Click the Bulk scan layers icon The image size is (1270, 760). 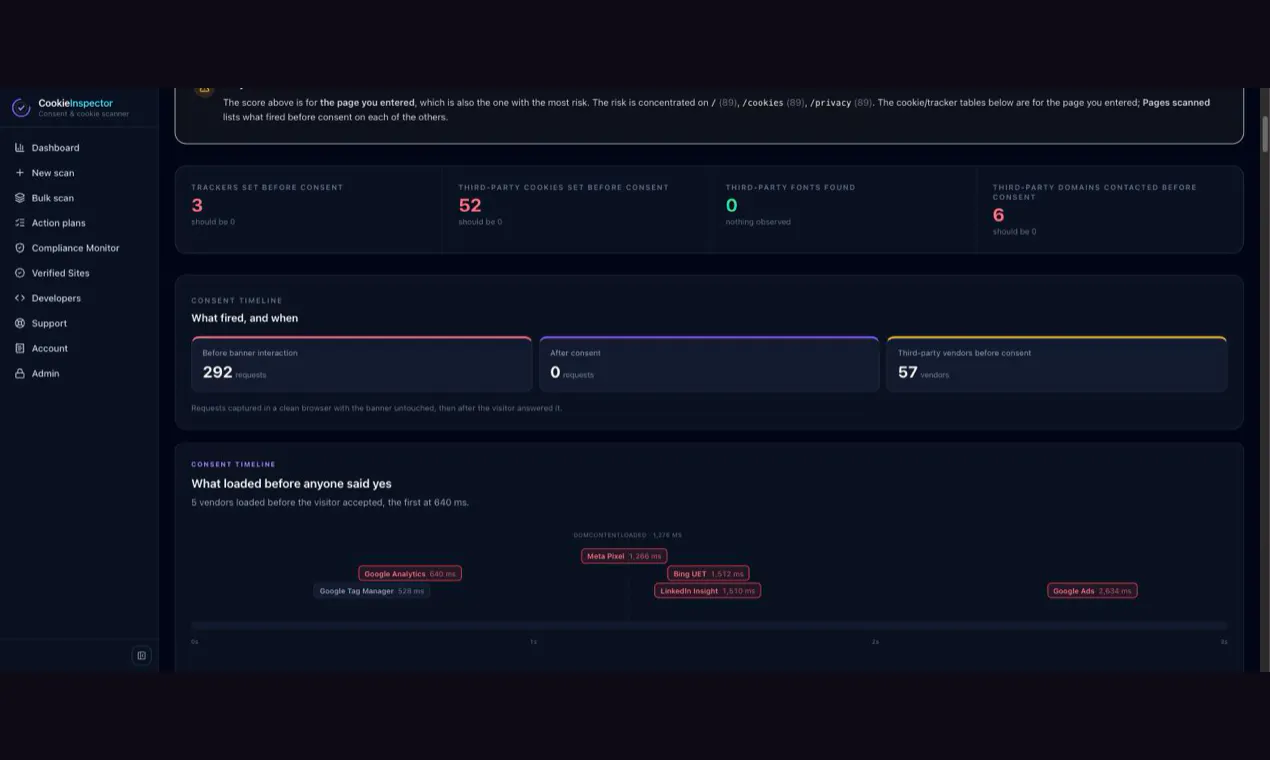click(x=20, y=198)
